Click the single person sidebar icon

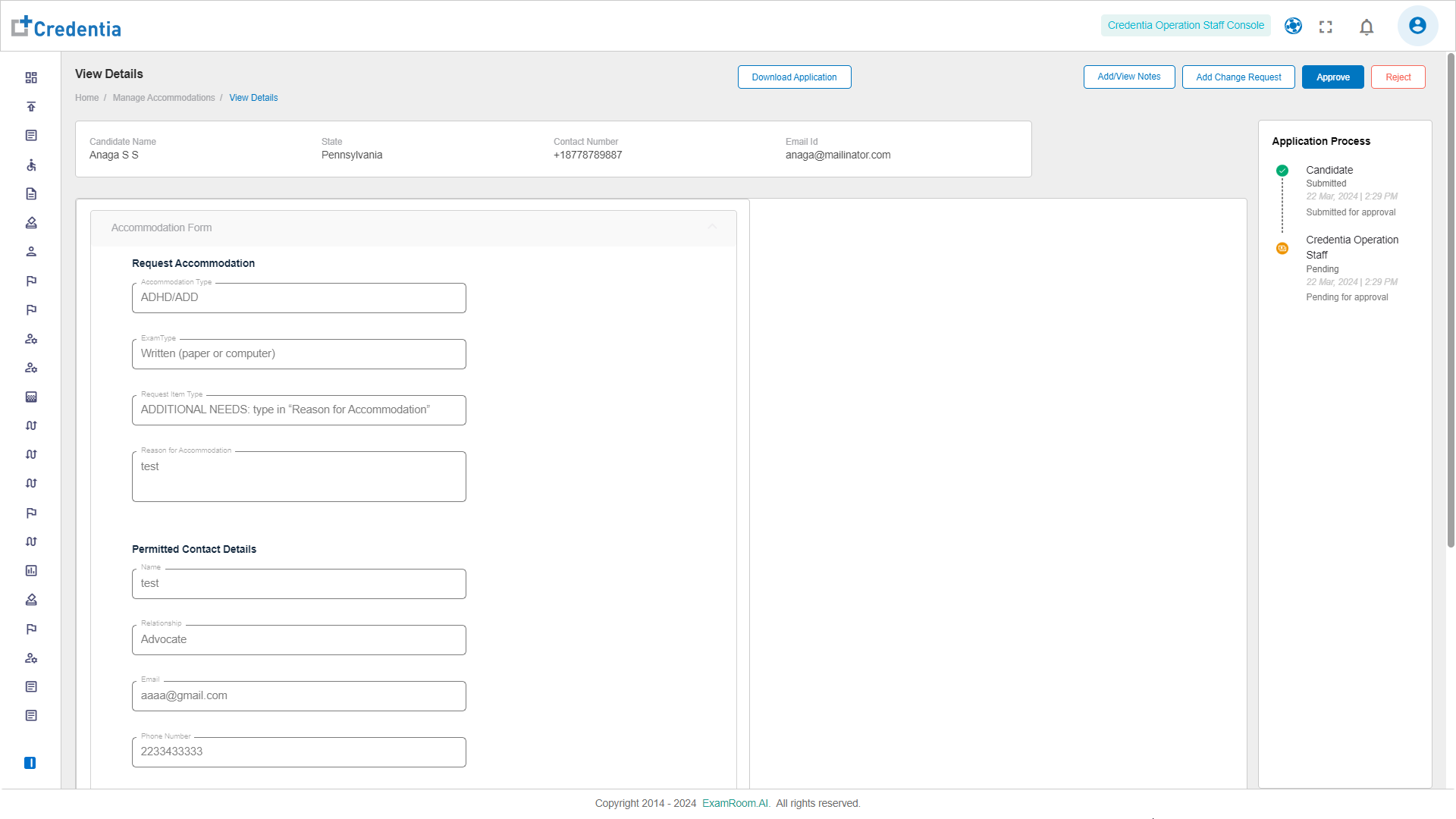pyautogui.click(x=31, y=252)
